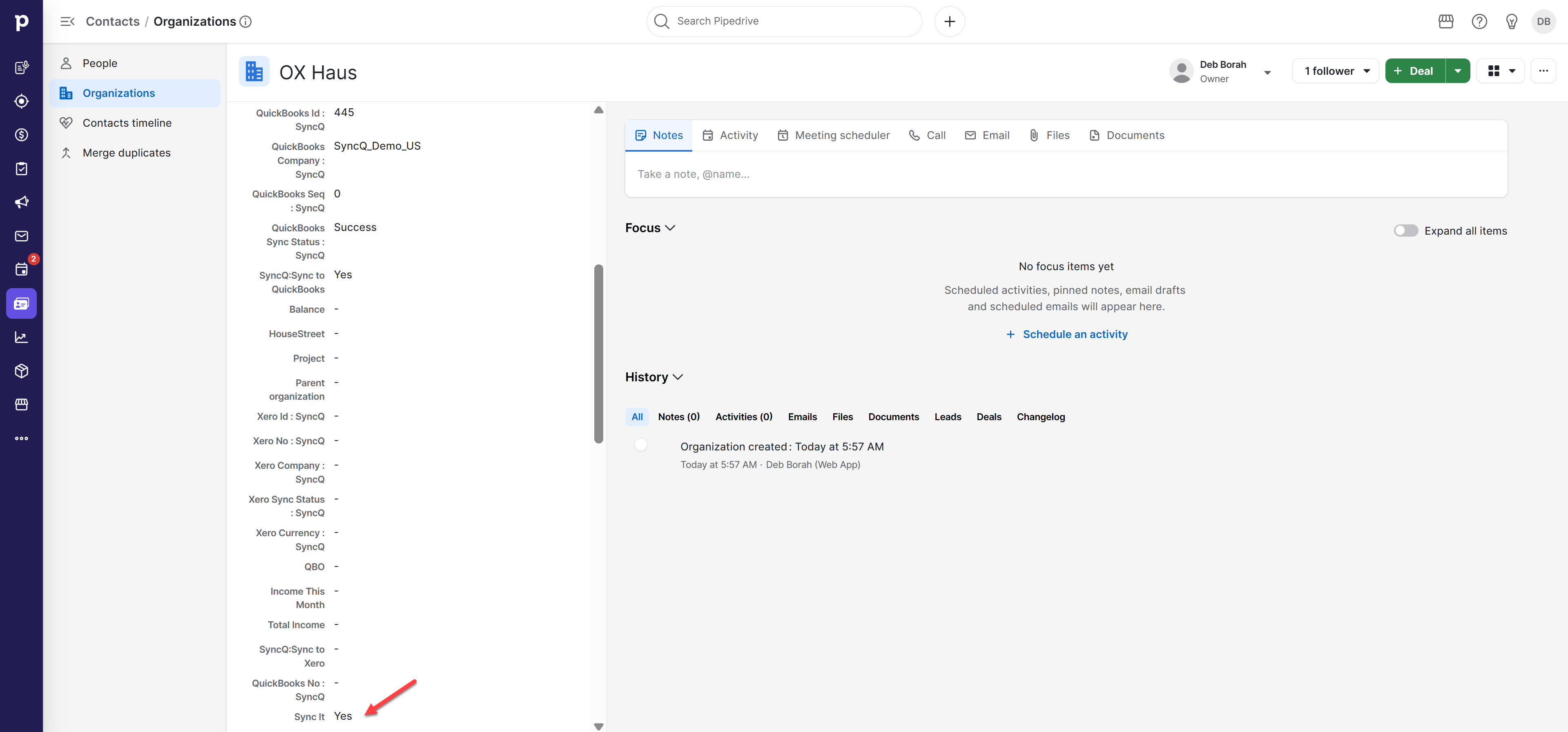Viewport: 1568px width, 732px height.
Task: Open the top-bar Marketplace store icon
Action: [1445, 22]
